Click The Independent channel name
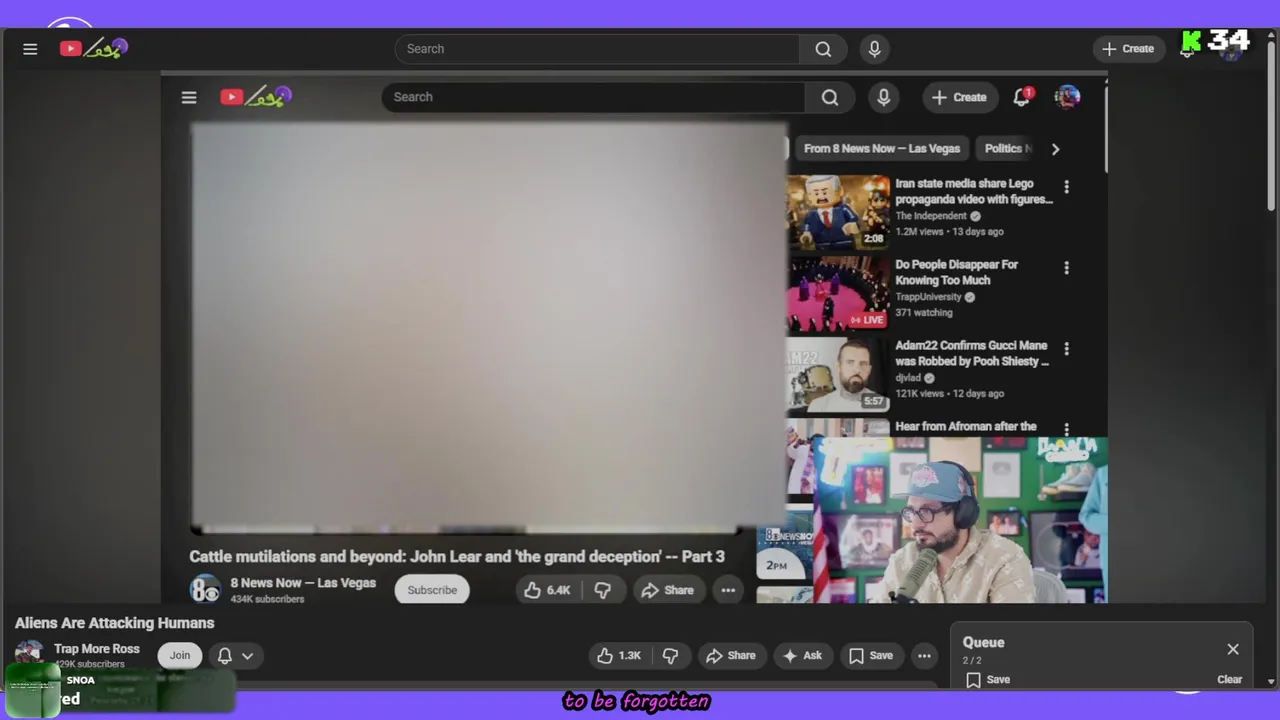 (x=931, y=216)
